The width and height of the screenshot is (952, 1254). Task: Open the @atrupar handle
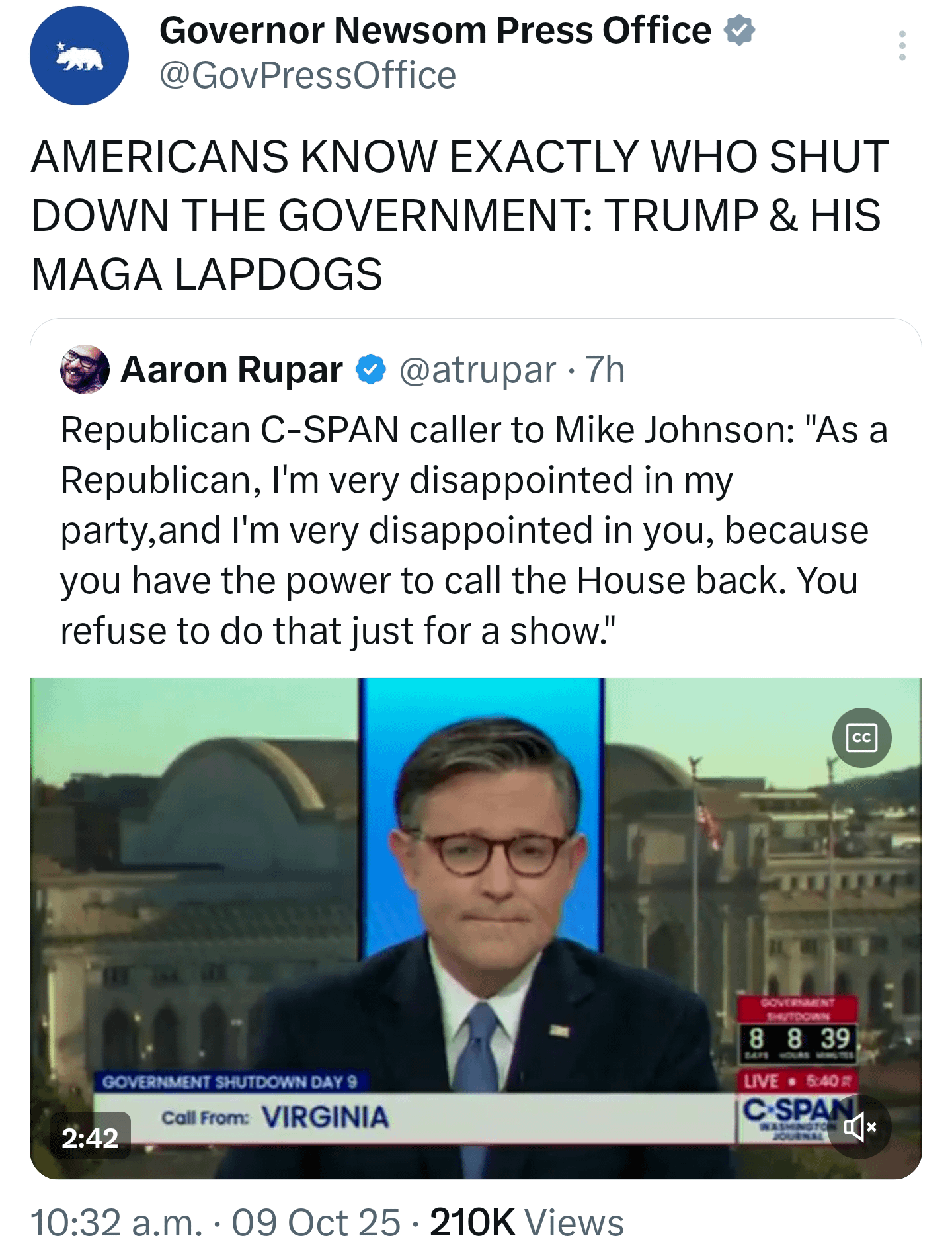[477, 369]
